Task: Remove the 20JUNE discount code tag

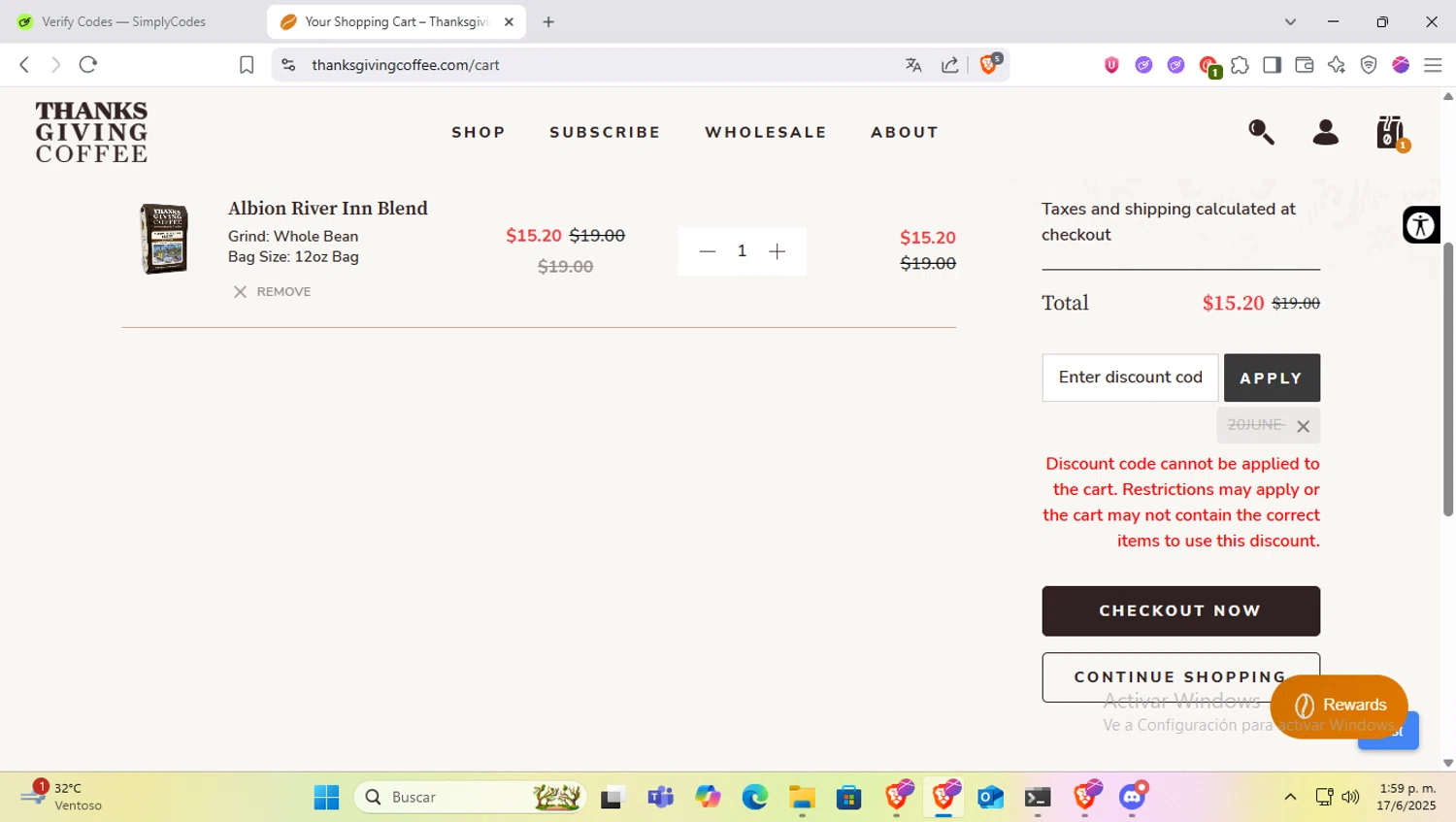Action: (x=1303, y=426)
